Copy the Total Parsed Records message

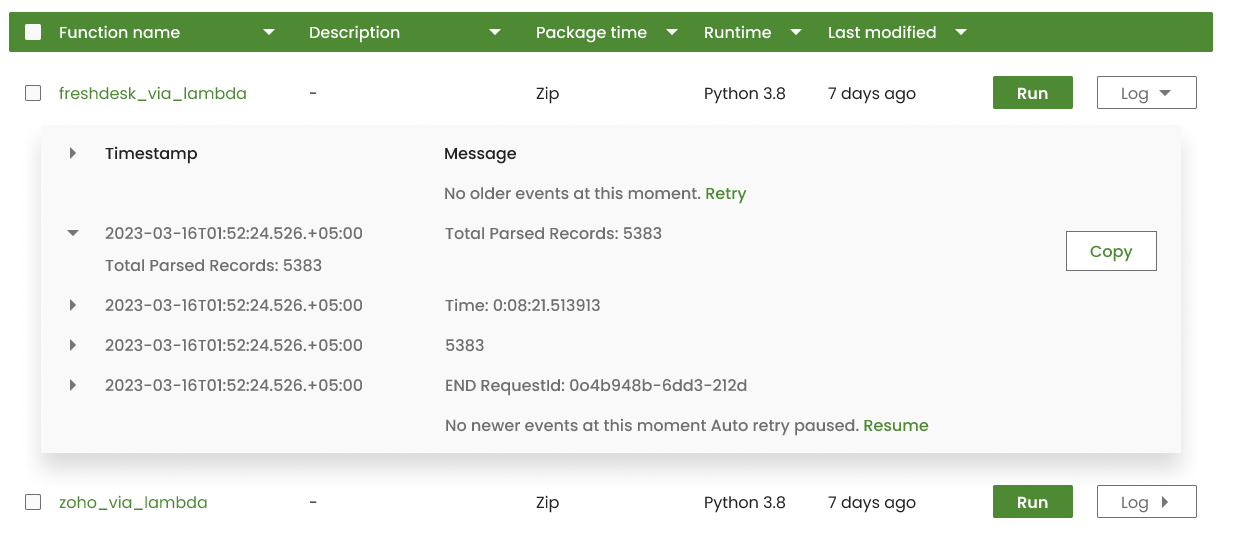1110,251
